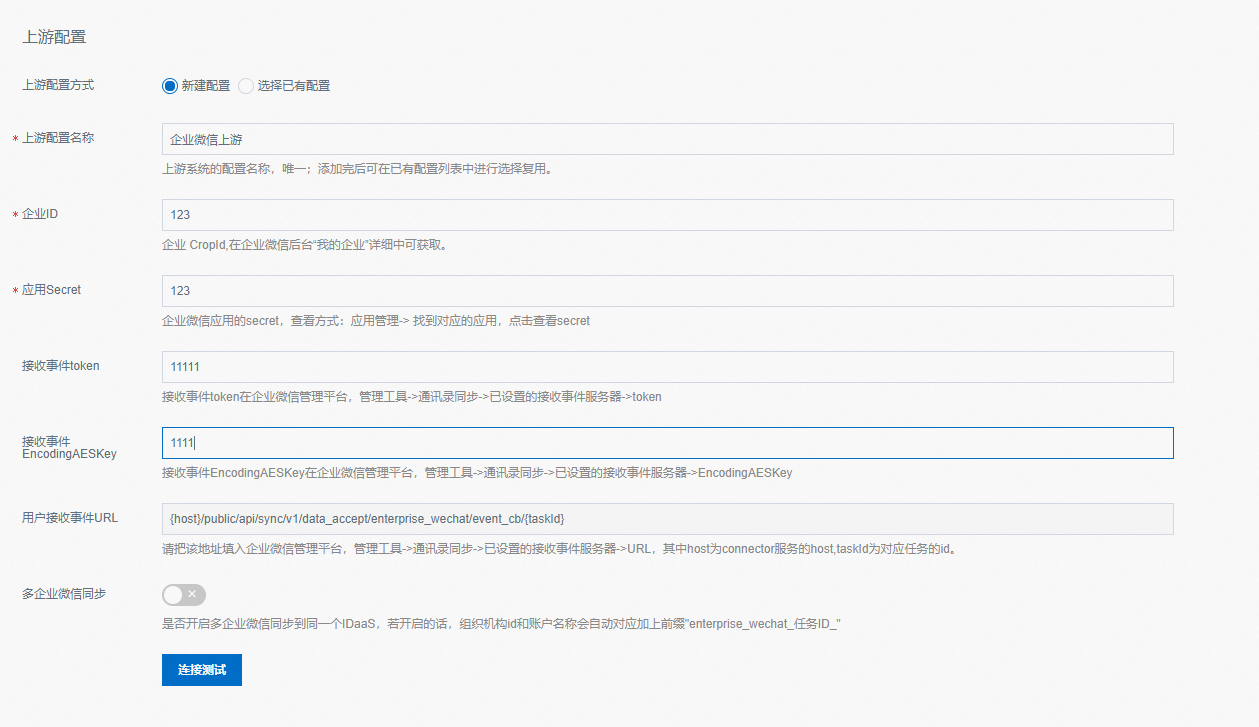Click the 上游配置 section heading

click(54, 37)
